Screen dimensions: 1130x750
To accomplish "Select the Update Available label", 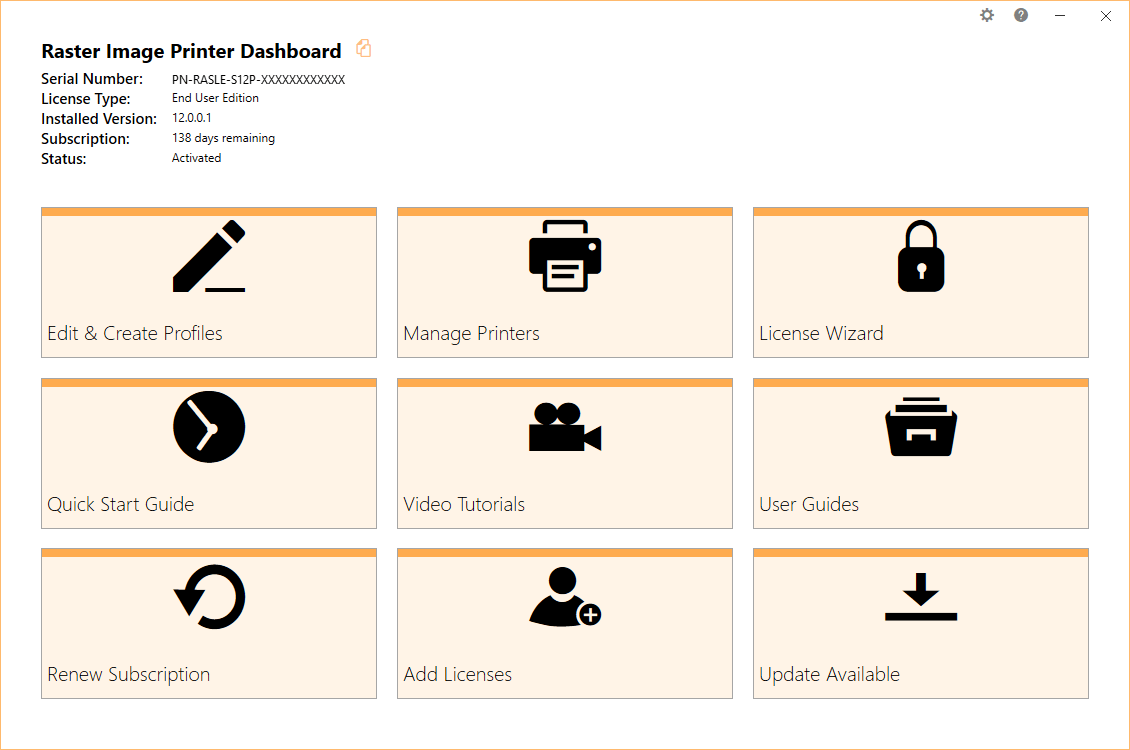I will 829,675.
